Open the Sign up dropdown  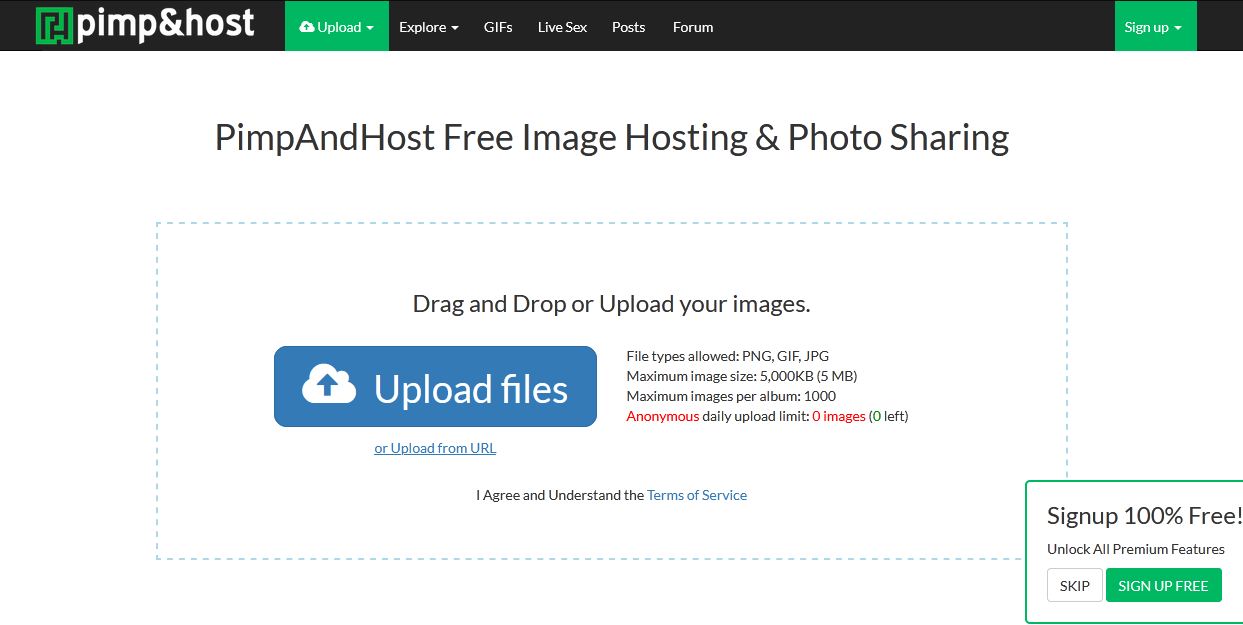click(1155, 26)
